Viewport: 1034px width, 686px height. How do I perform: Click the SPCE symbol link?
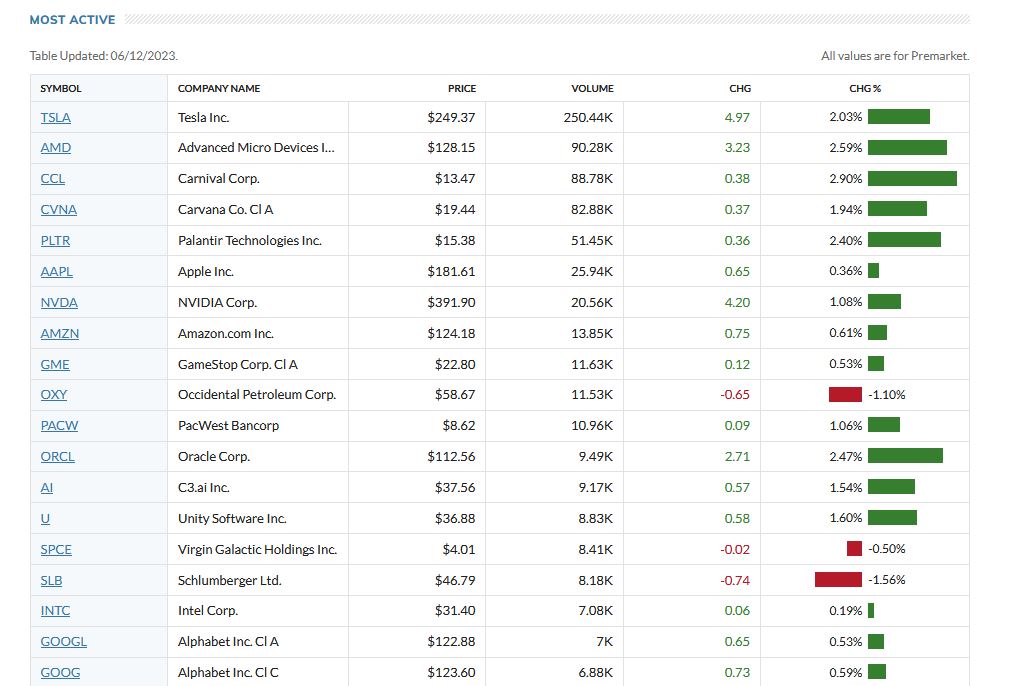56,549
